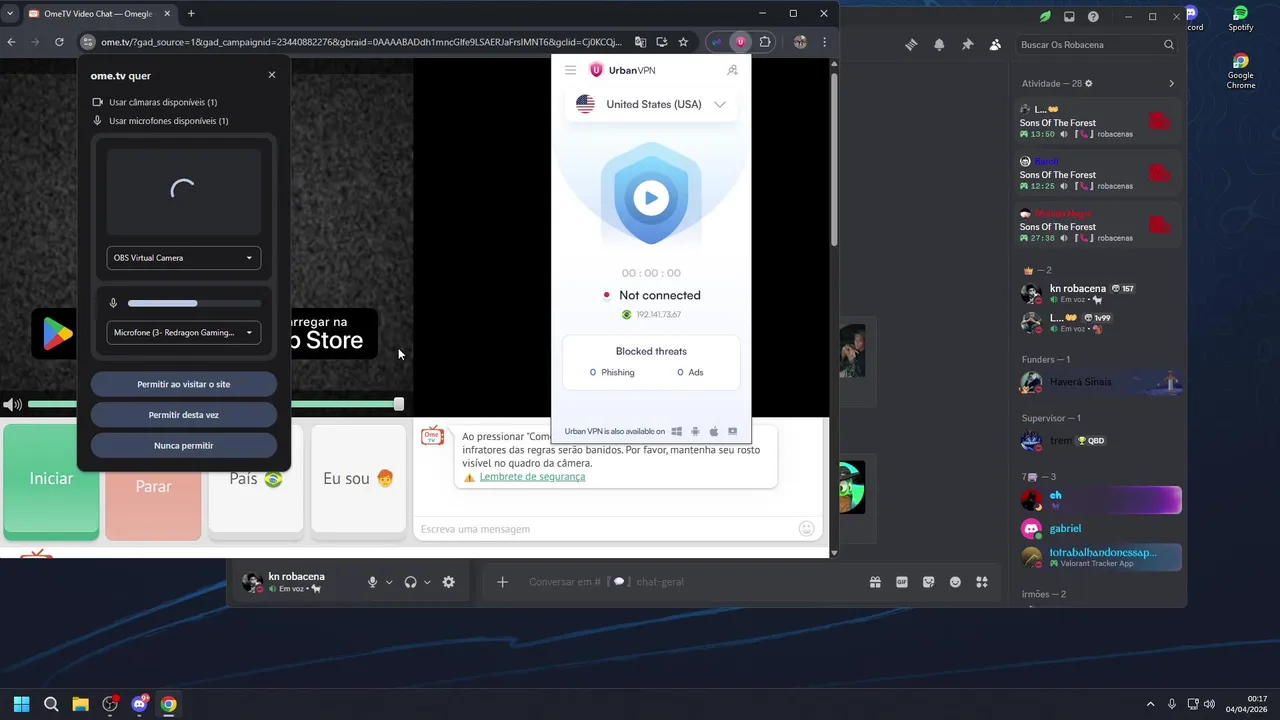
Task: Open Discord emoji picker in chat bar
Action: click(955, 582)
